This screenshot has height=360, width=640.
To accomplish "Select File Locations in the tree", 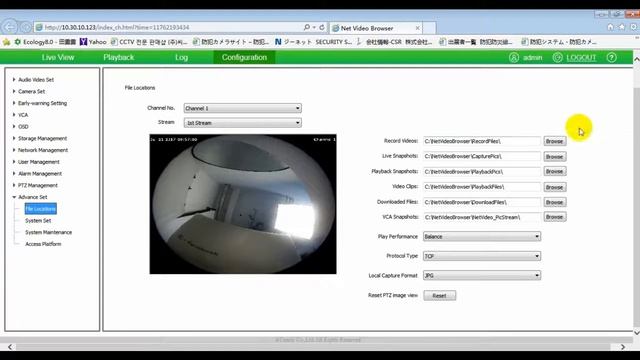I will point(40,209).
